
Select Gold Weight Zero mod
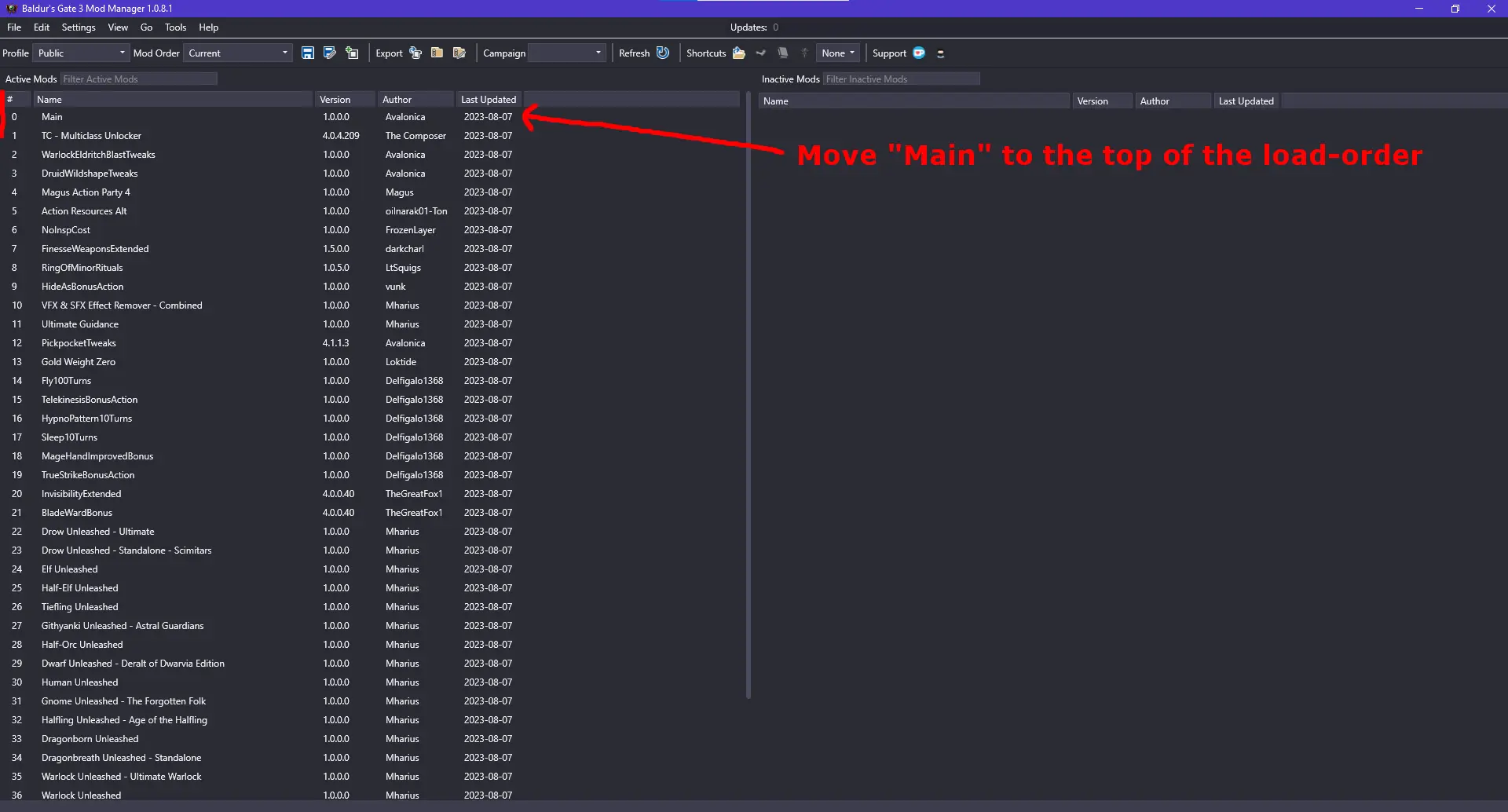369,362
